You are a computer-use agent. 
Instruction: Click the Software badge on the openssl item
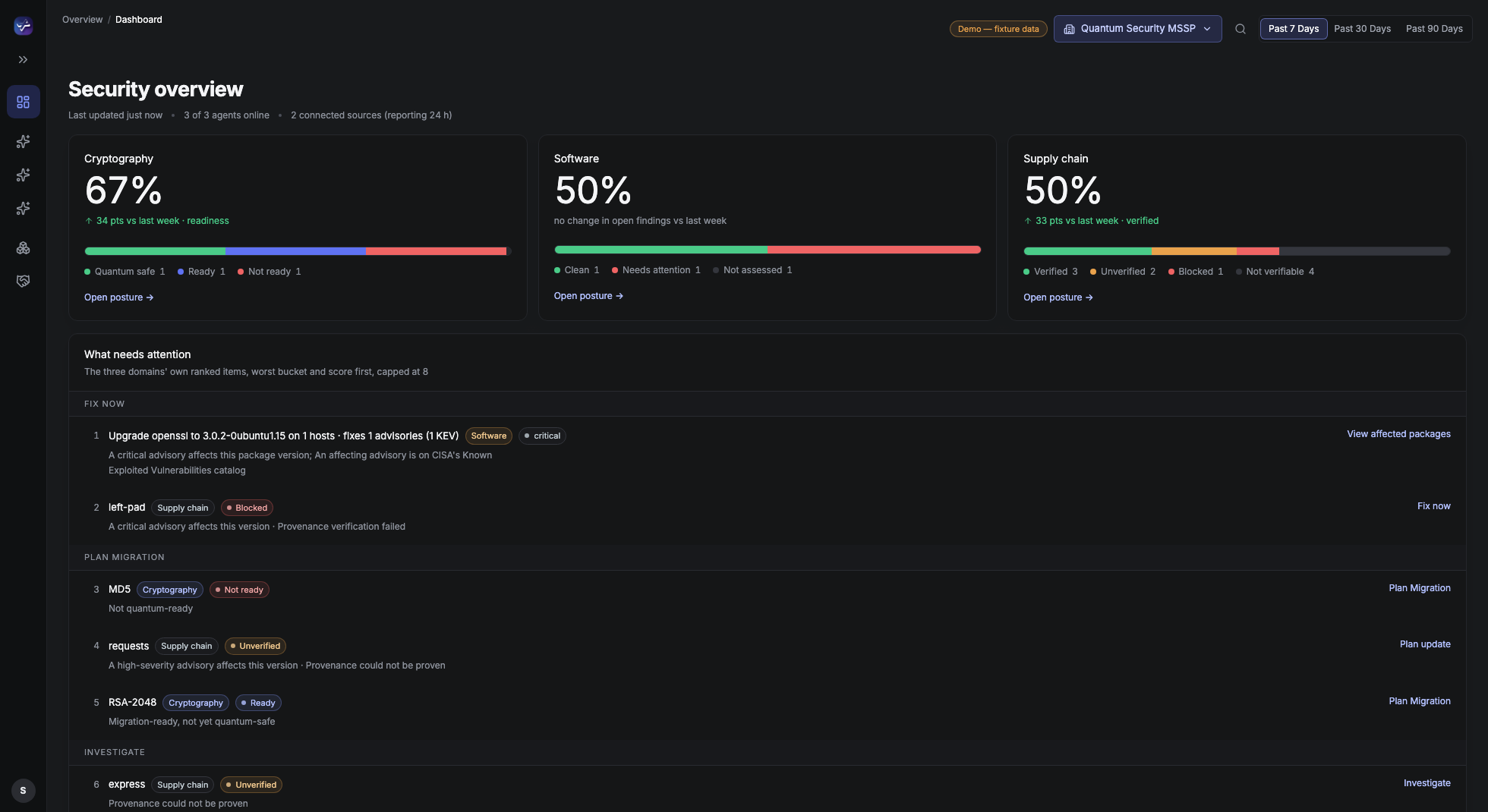tap(488, 436)
